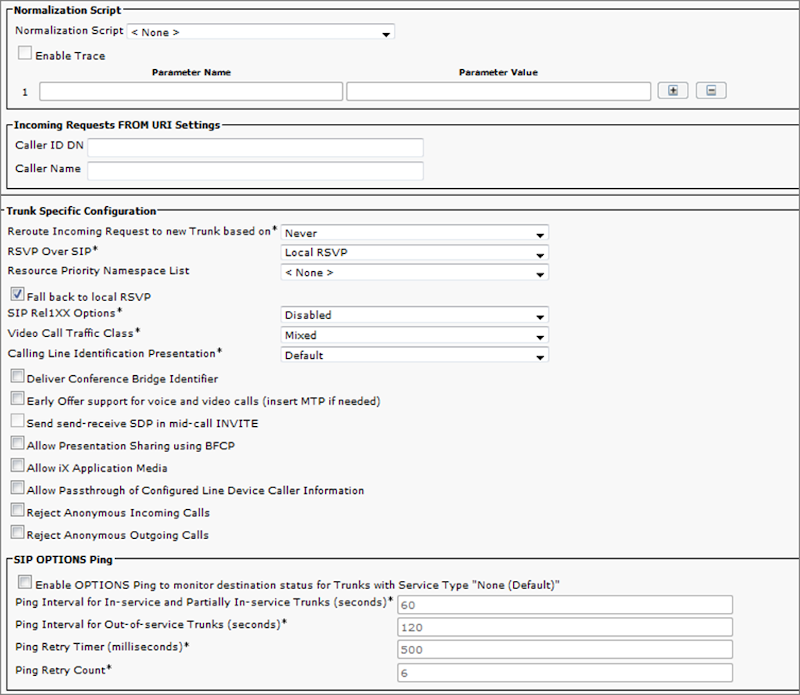Image resolution: width=800 pixels, height=695 pixels.
Task: Check Allow Passthrough of Configured Line Device Caller Information
Action: click(17, 488)
